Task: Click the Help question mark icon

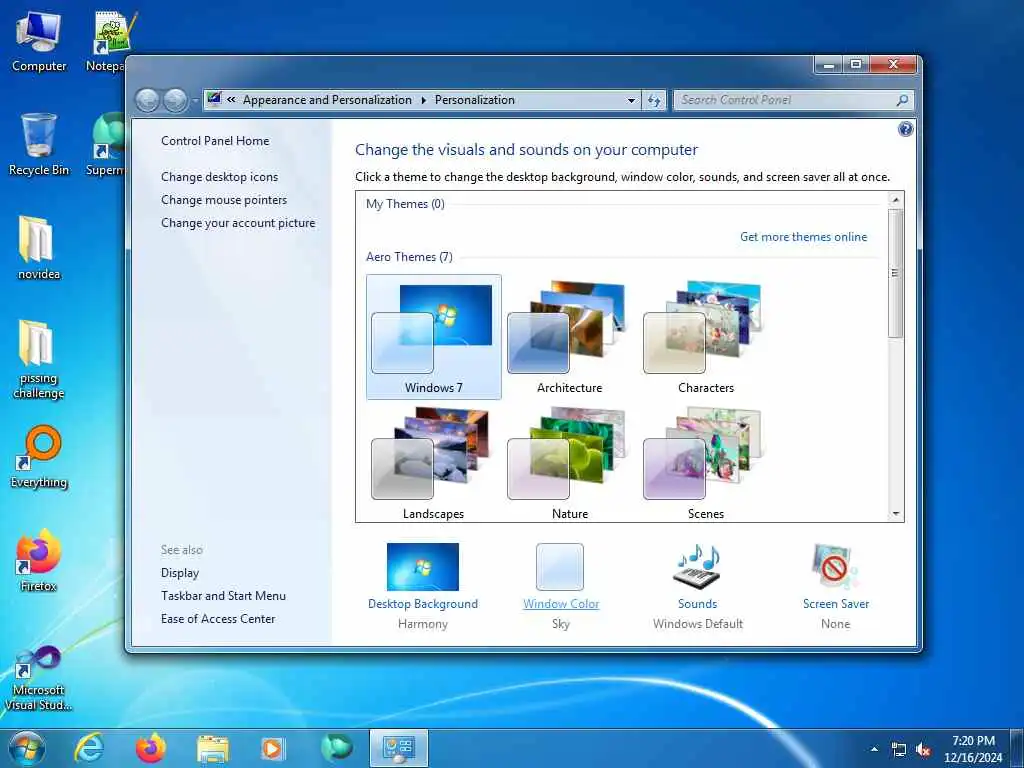Action: click(905, 129)
